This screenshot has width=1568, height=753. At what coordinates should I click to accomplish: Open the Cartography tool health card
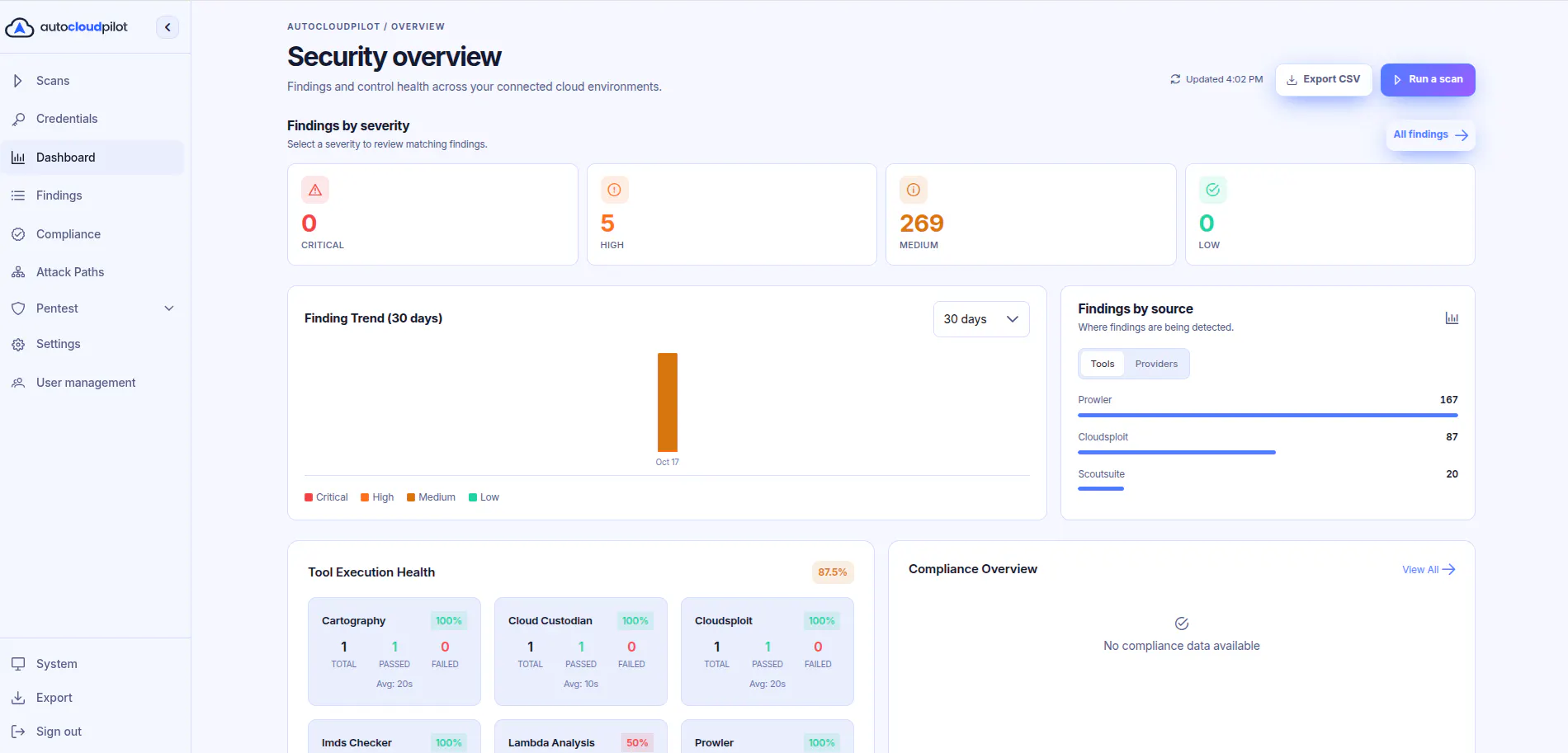click(394, 652)
